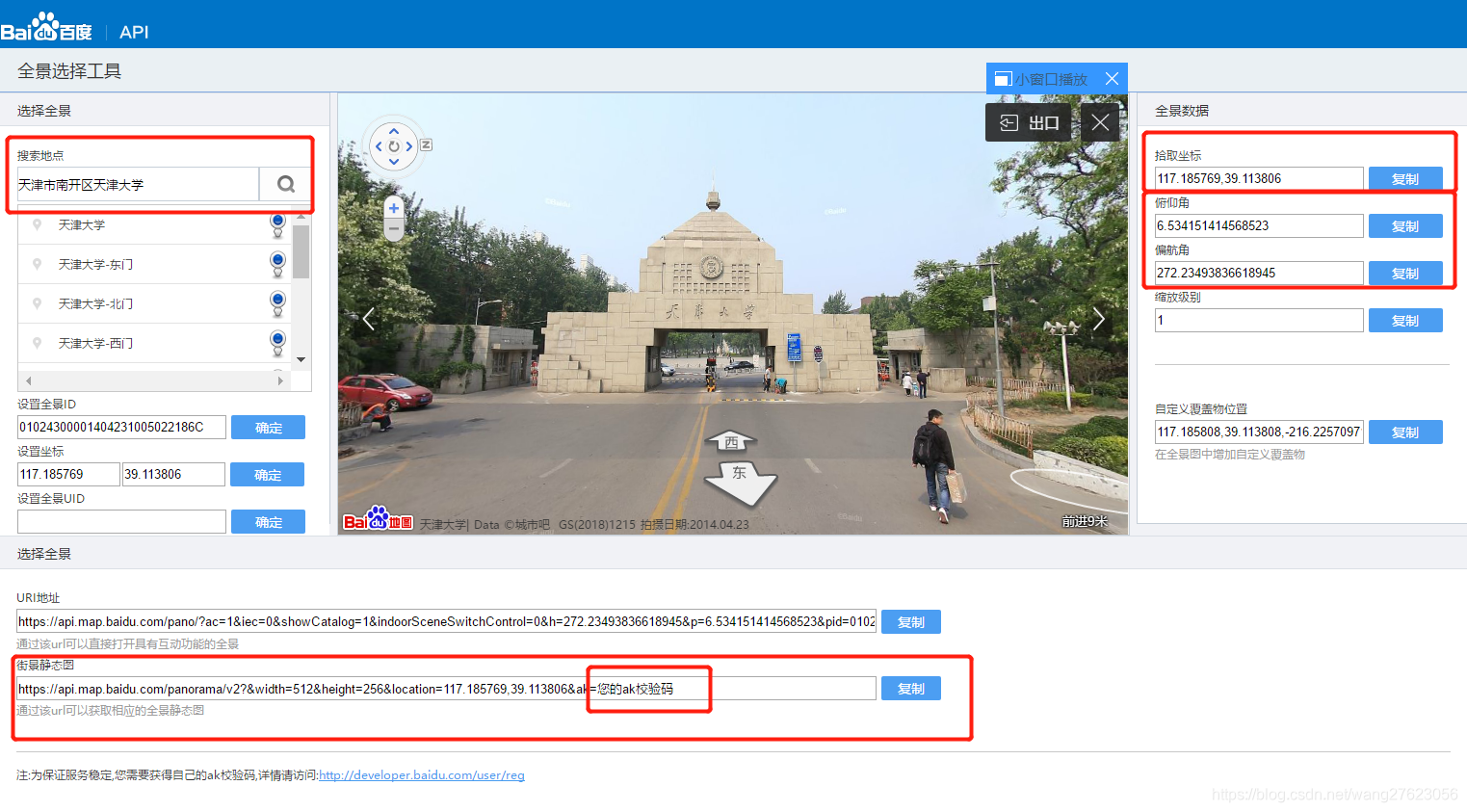
Task: Click the 小窗口播放 window icon
Action: [1003, 79]
